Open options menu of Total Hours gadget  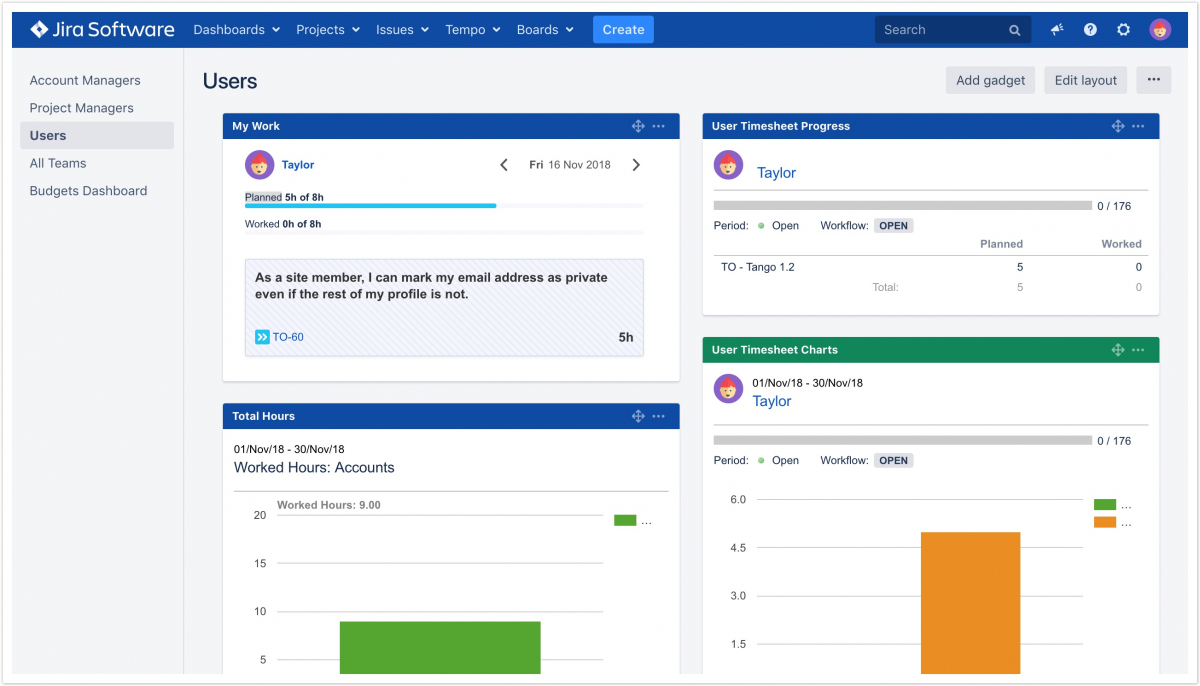tap(659, 416)
